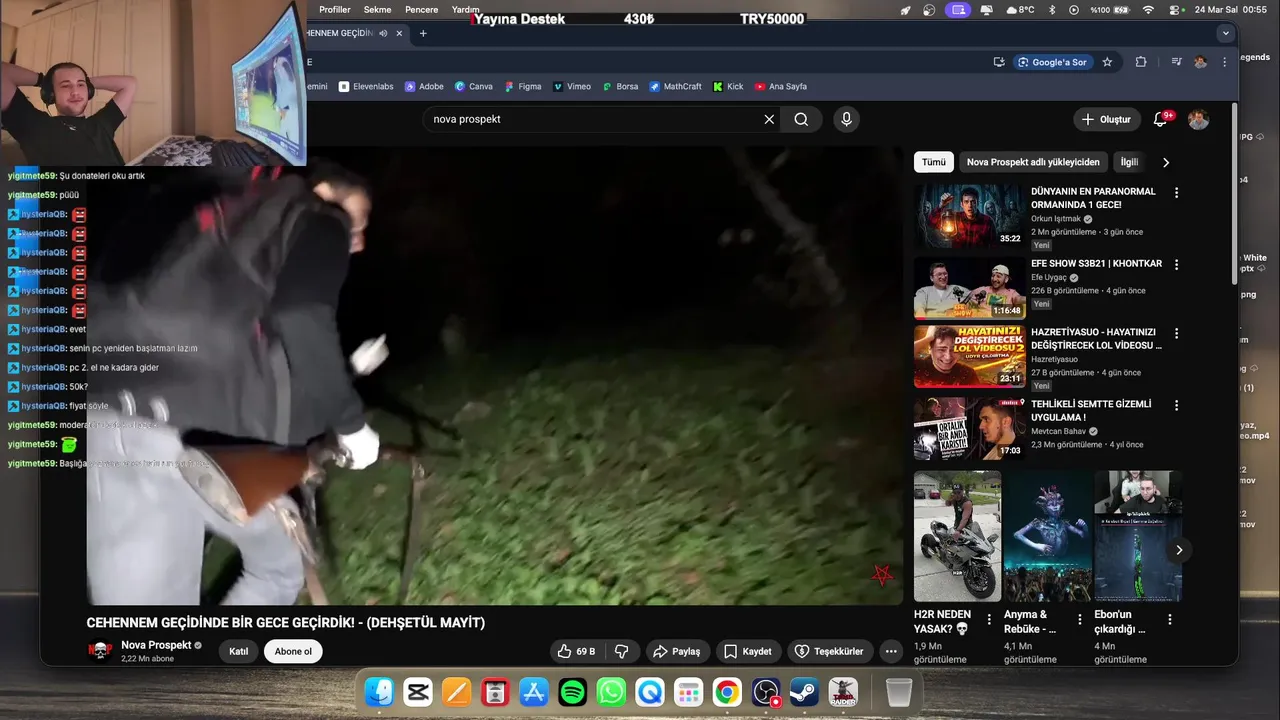Viewport: 1280px width, 720px height.
Task: Open the Nova Prospekt channel name
Action: [x=156, y=645]
